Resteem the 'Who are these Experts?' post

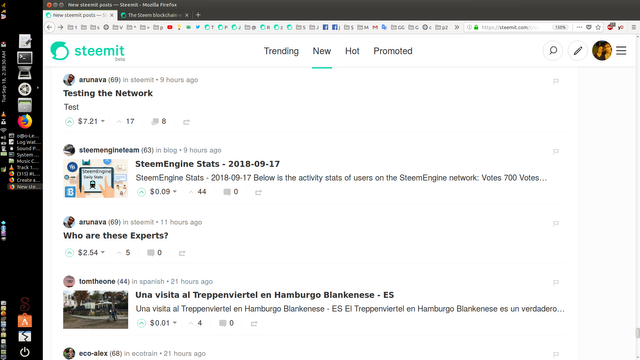[182, 253]
